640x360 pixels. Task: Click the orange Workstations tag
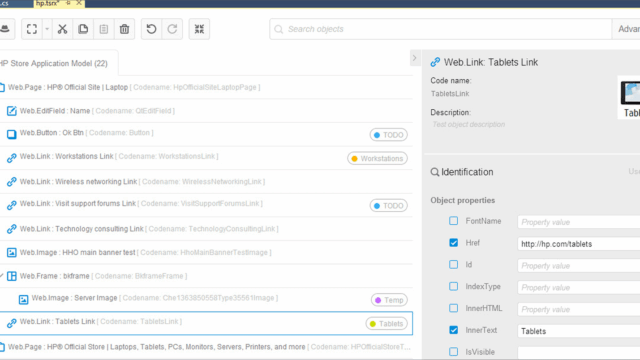(378, 158)
